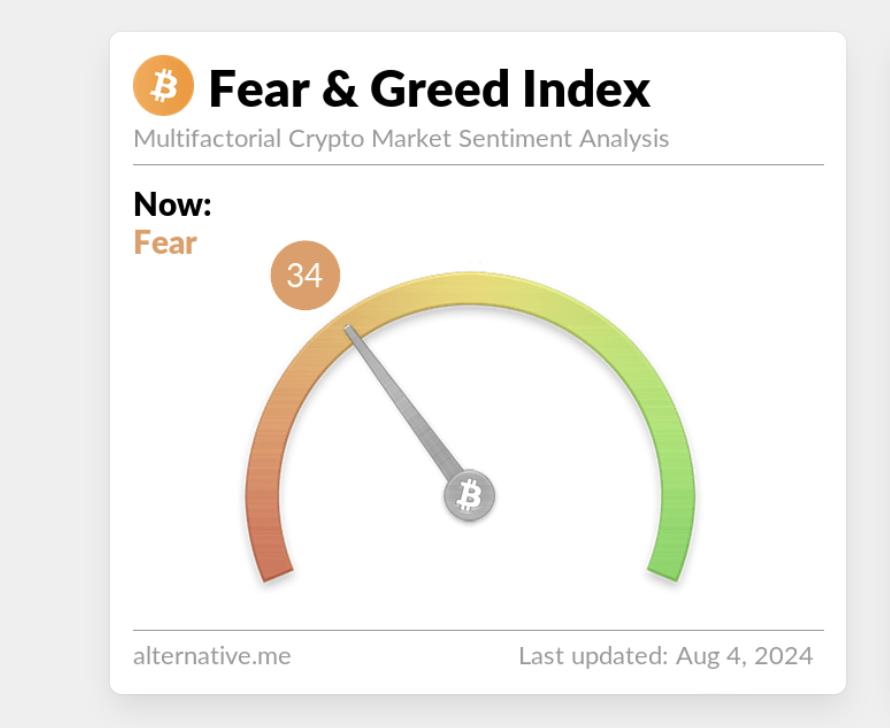Viewport: 890px width, 728px height.
Task: Click the orange Fear status text
Action: point(165,243)
